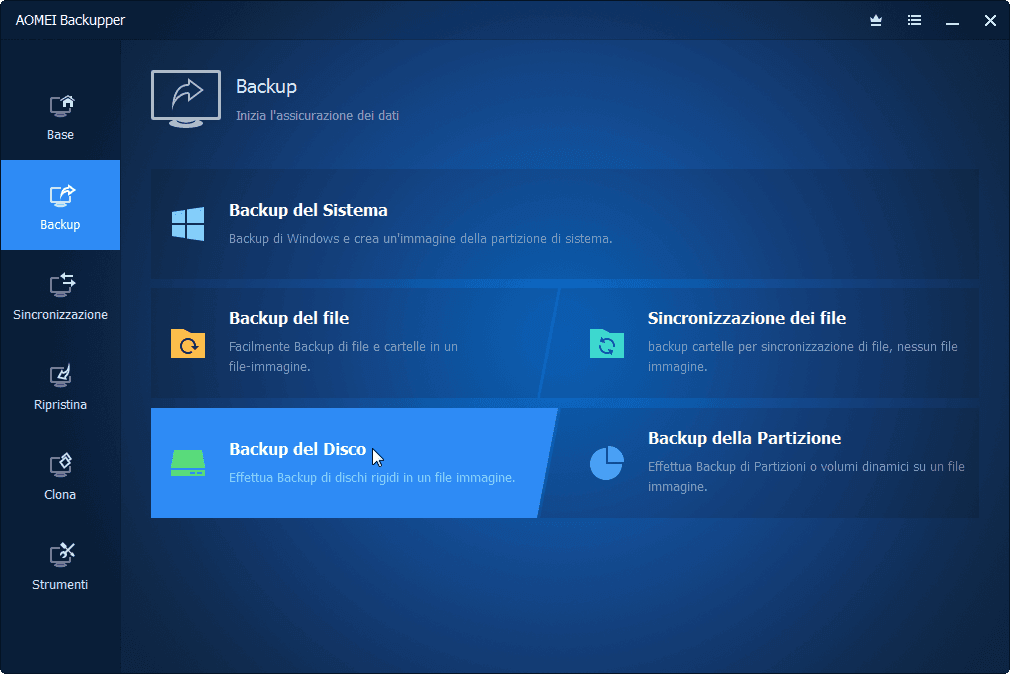The image size is (1010, 674).
Task: Click the 'Backup di Windows e crea un'immagine' description
Action: pyautogui.click(x=421, y=238)
